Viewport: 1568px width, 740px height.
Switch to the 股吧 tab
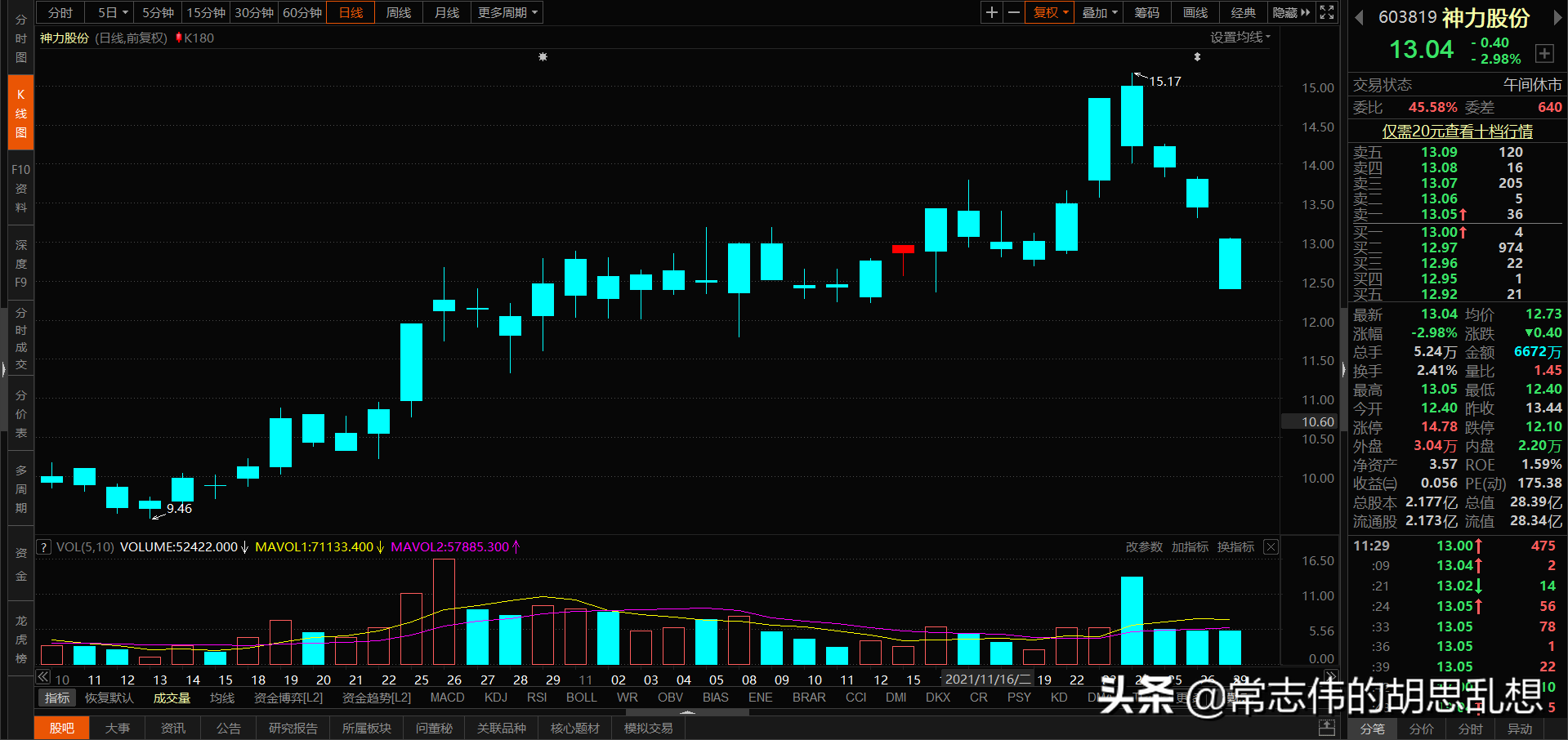coord(61,728)
